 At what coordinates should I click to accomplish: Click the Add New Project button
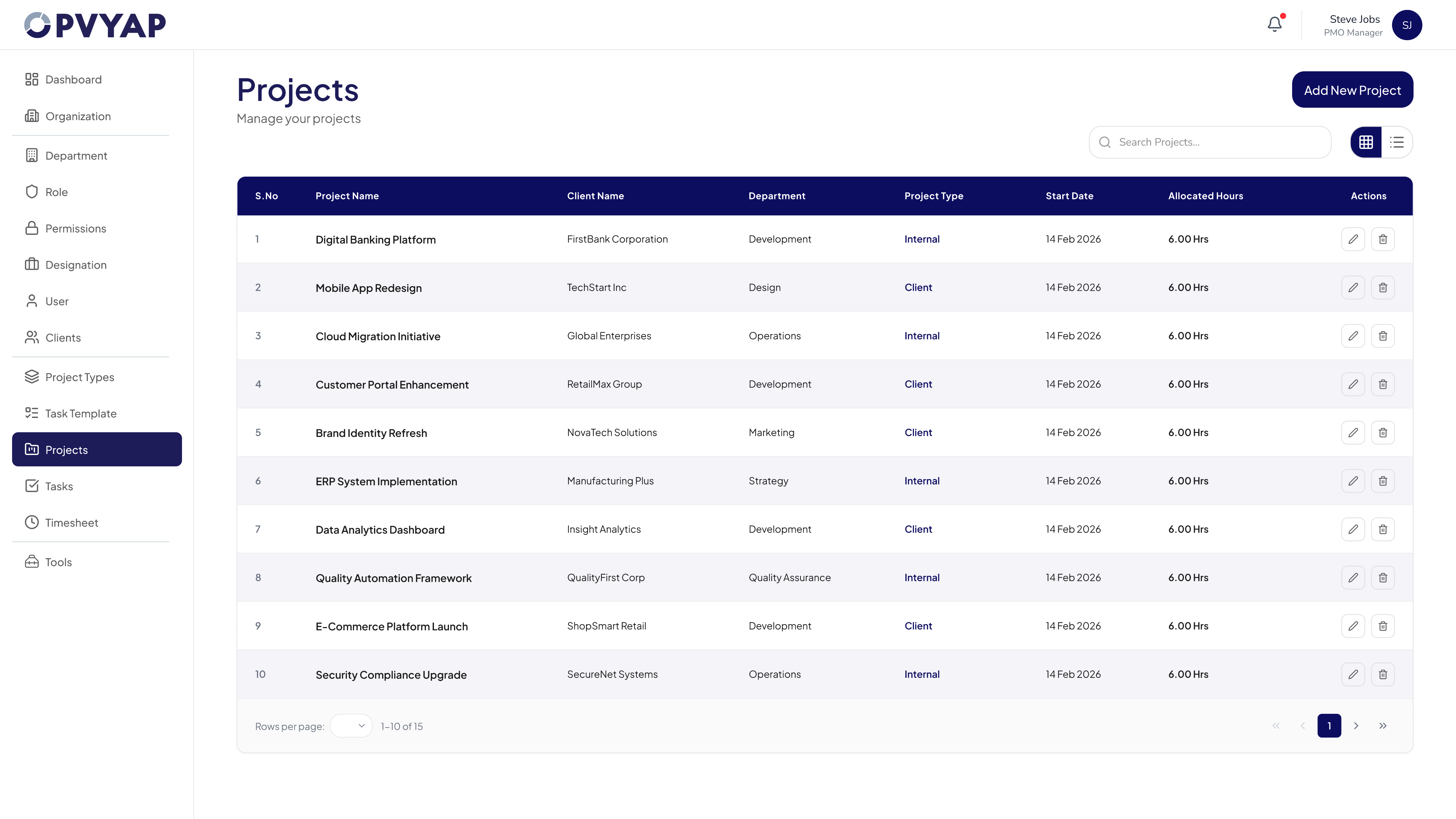(1352, 90)
